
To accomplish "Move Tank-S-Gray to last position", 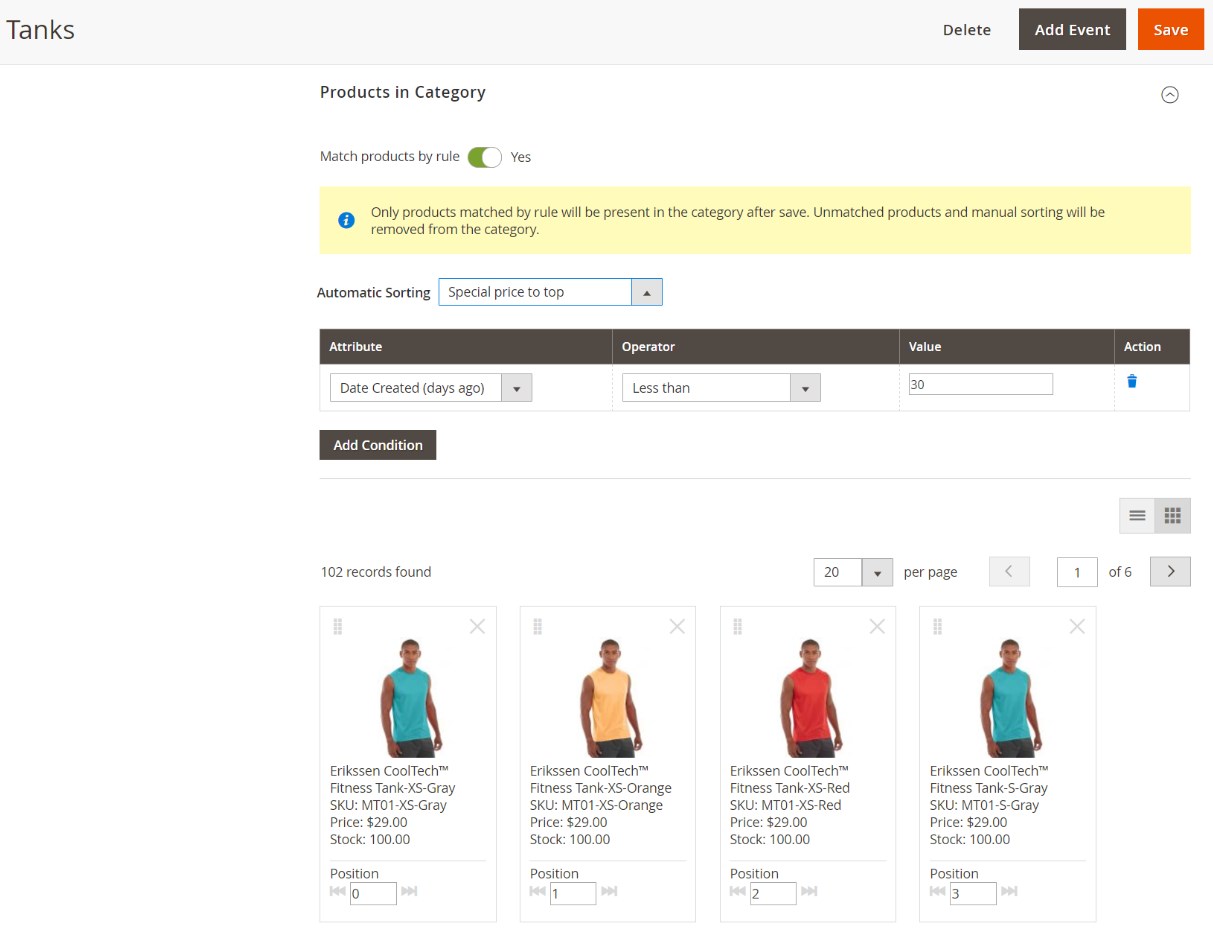I will click(x=1009, y=891).
